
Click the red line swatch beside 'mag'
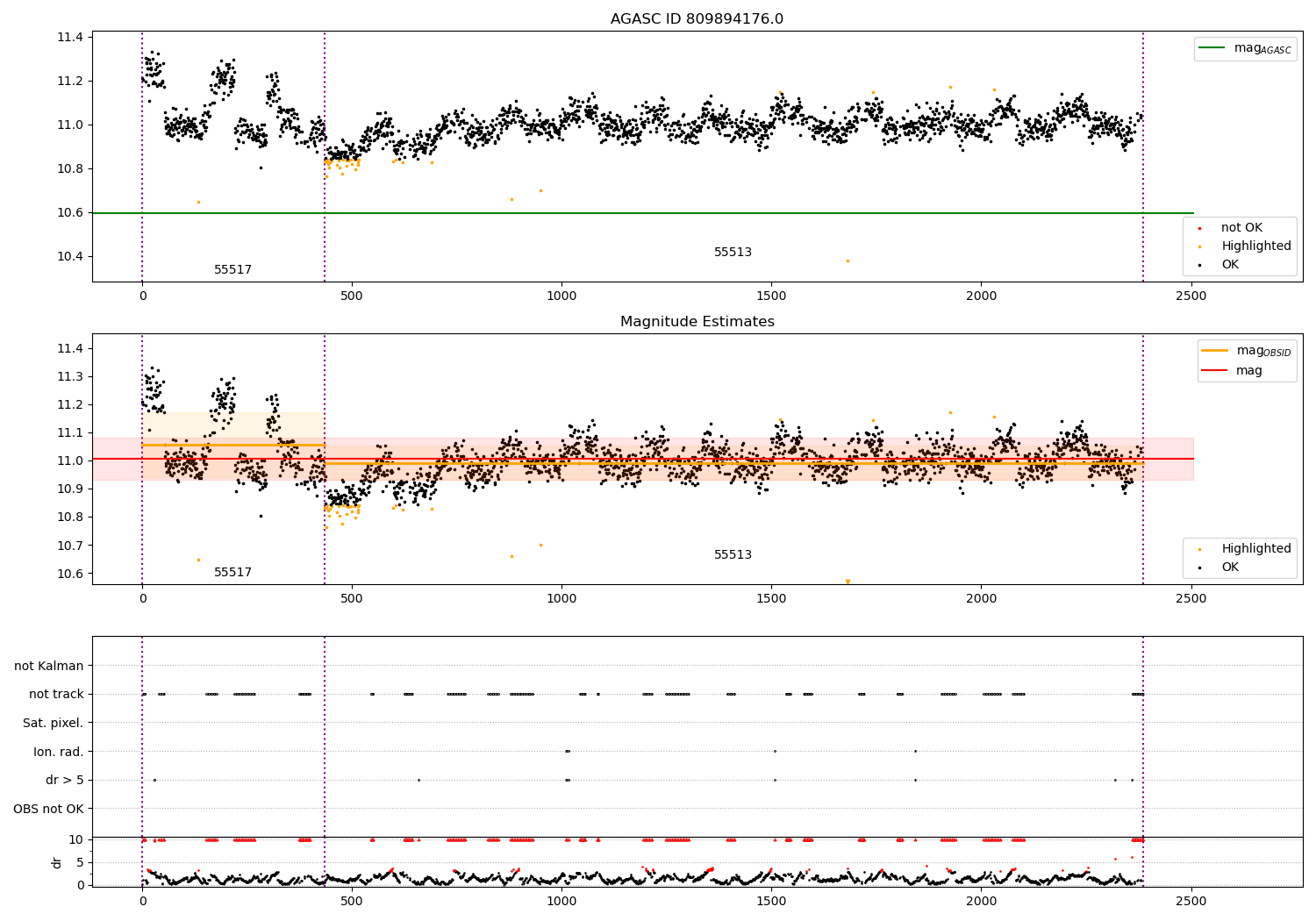(x=1214, y=371)
